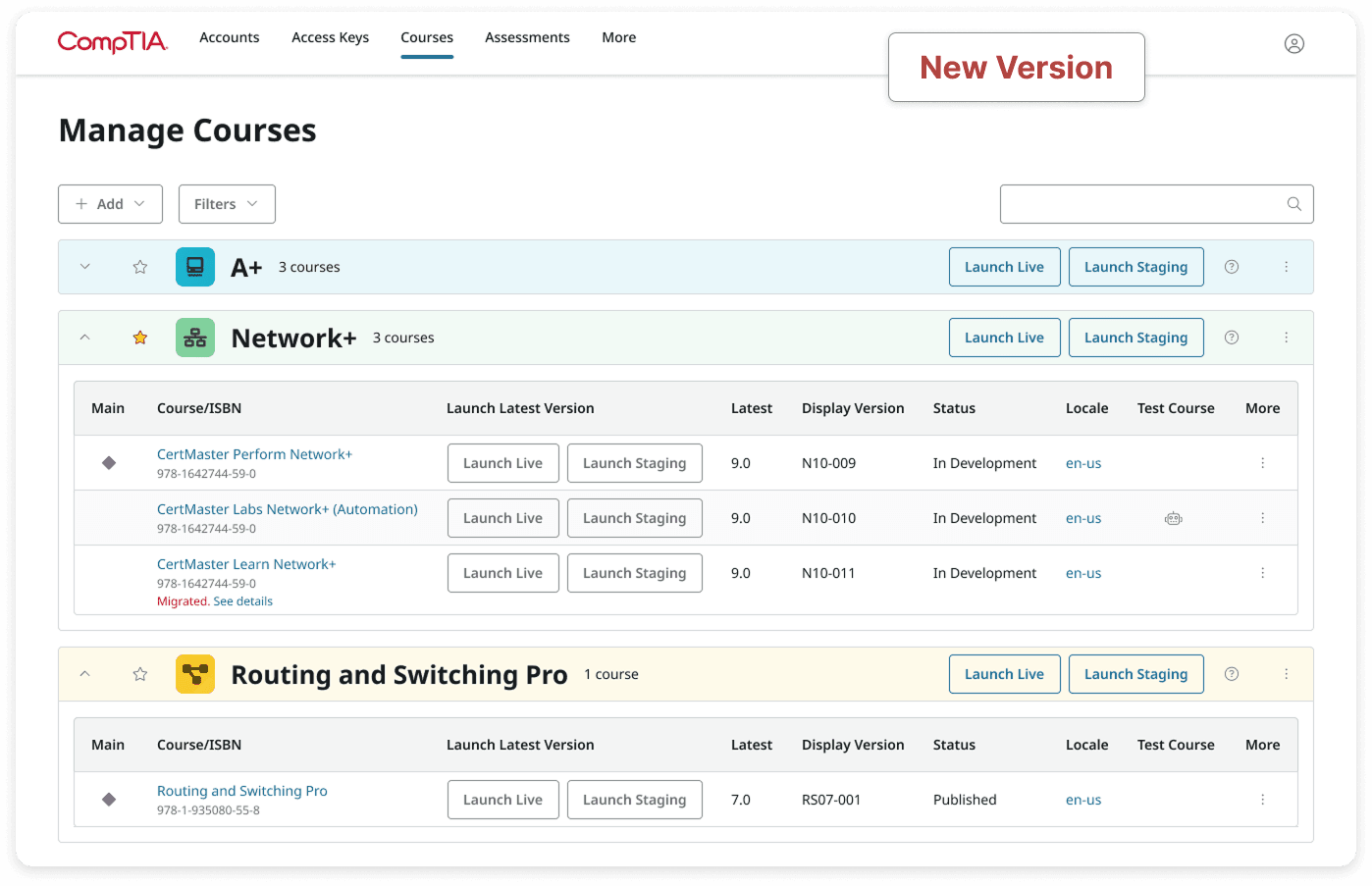Click Launch Staging for Network+ group

[x=1136, y=338]
